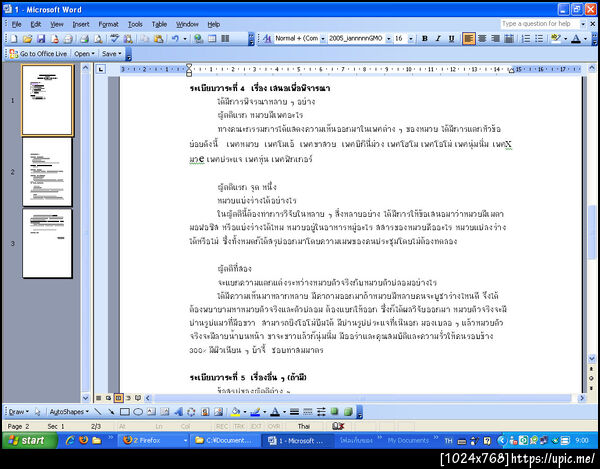Open 3-D Style options on Drawing toolbar
This screenshot has height=469, width=600.
pyautogui.click(x=348, y=412)
